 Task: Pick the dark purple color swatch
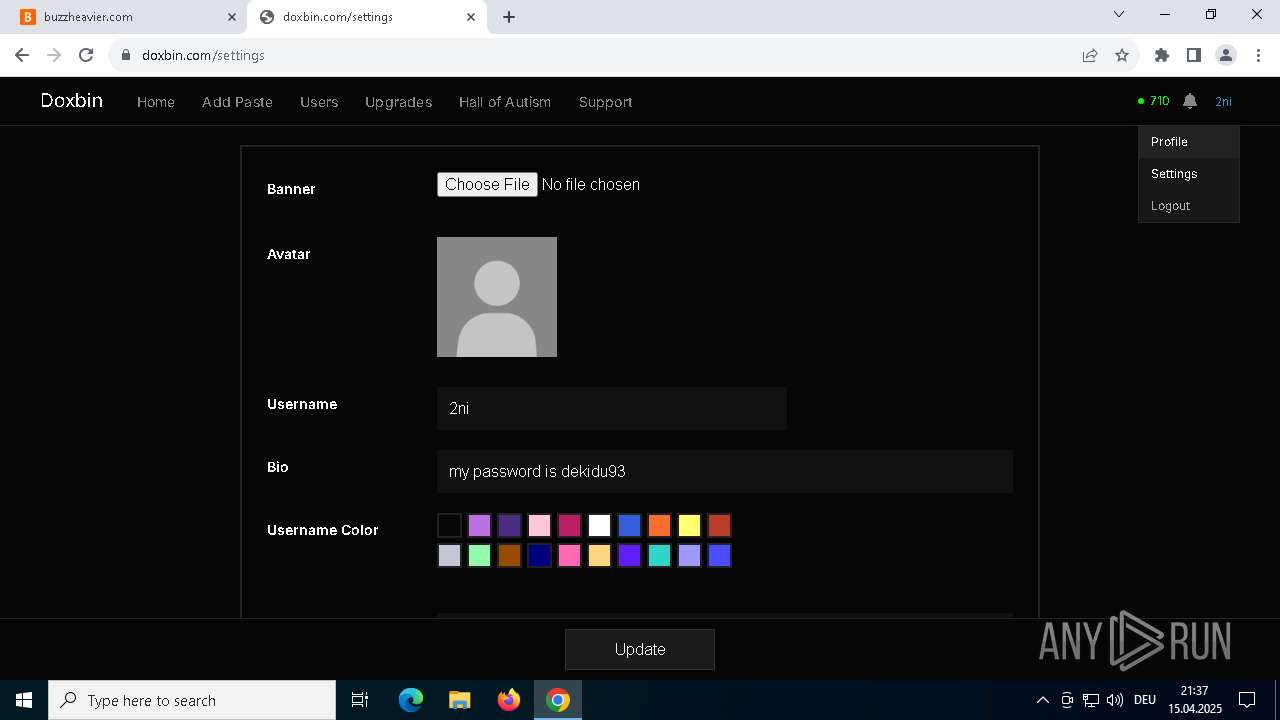(x=510, y=525)
